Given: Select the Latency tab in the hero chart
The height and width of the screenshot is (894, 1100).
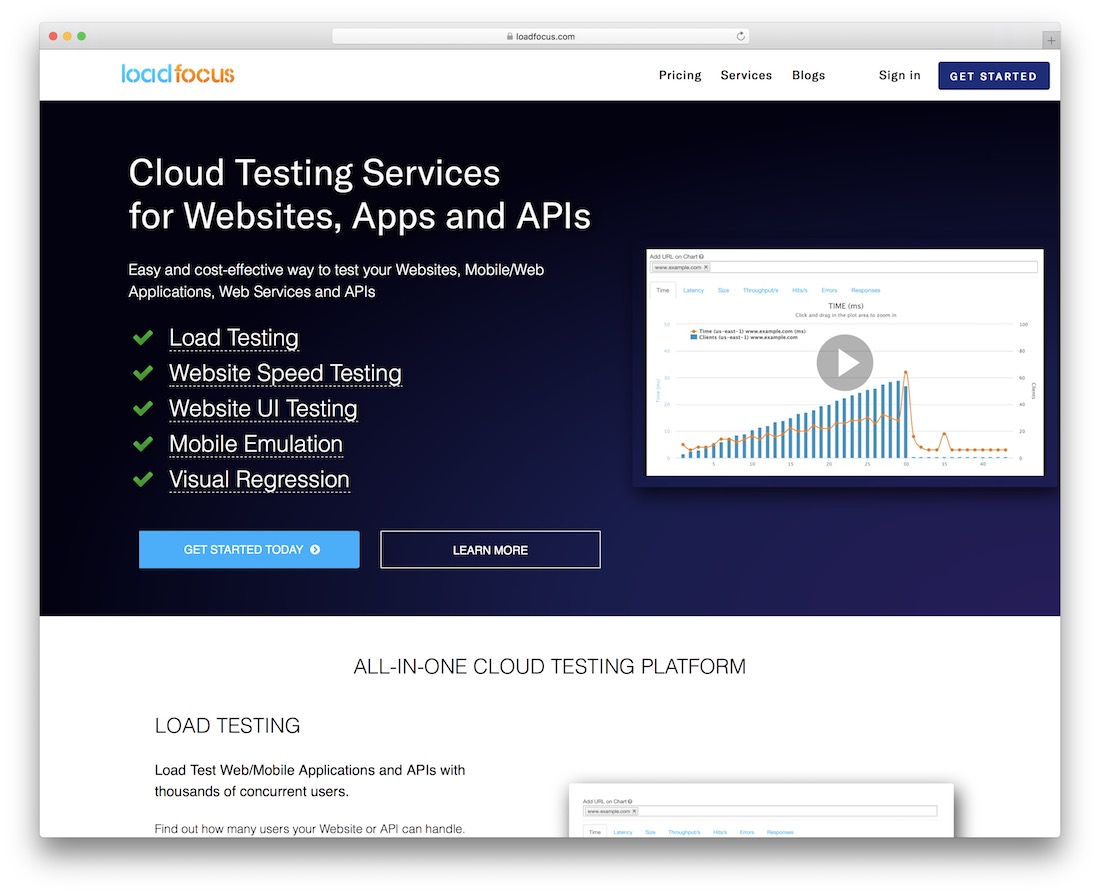Looking at the screenshot, I should click(x=693, y=290).
